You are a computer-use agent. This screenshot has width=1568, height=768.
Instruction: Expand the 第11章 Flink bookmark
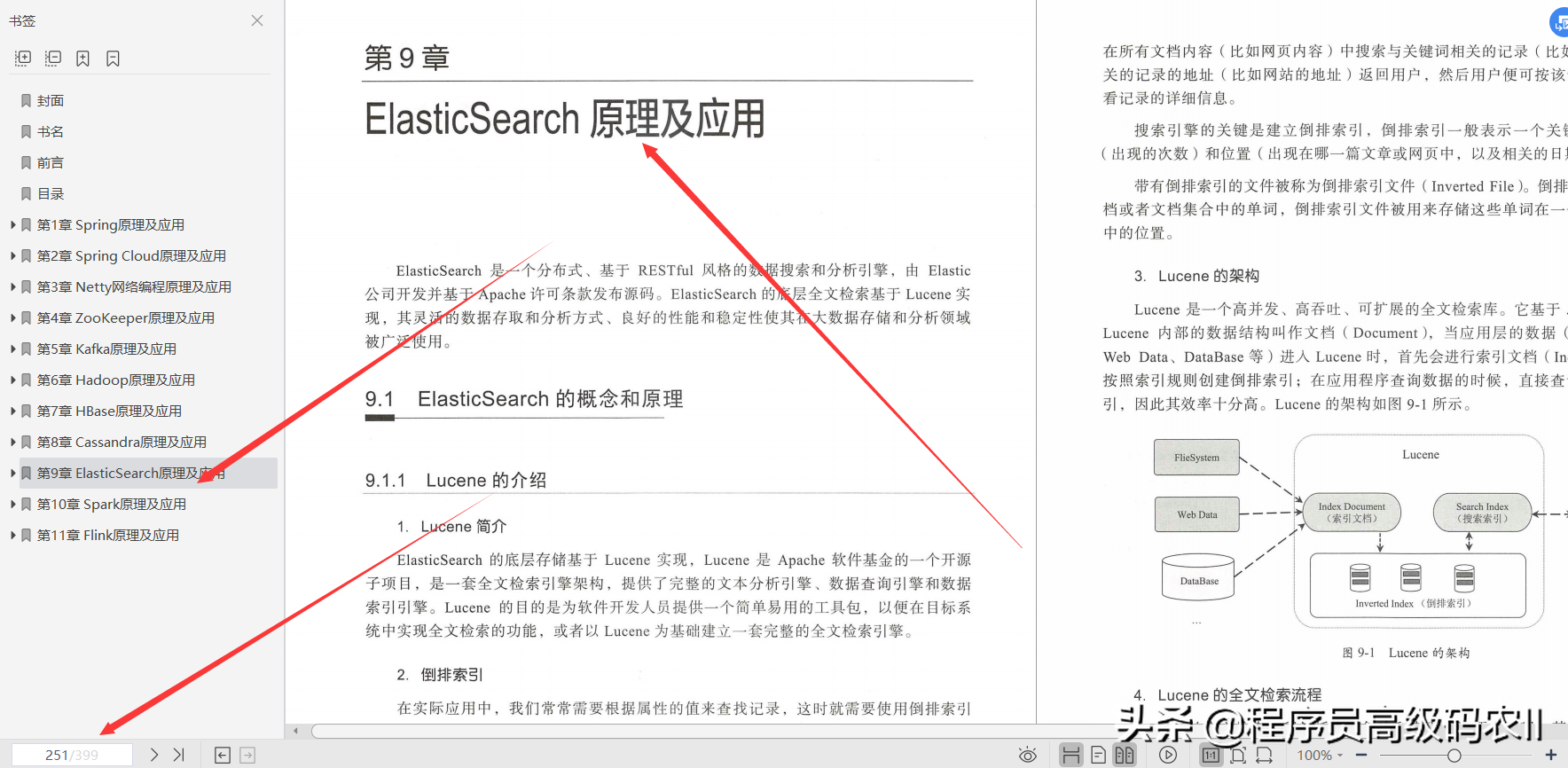12,536
